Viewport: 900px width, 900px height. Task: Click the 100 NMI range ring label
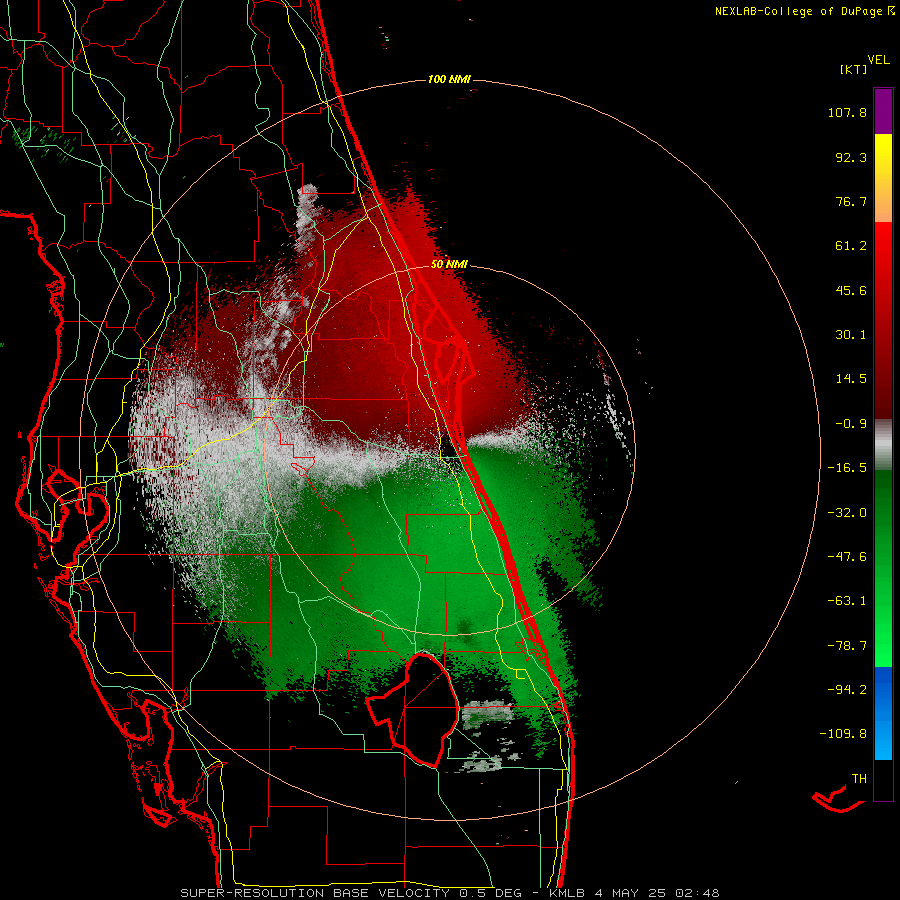(x=449, y=79)
